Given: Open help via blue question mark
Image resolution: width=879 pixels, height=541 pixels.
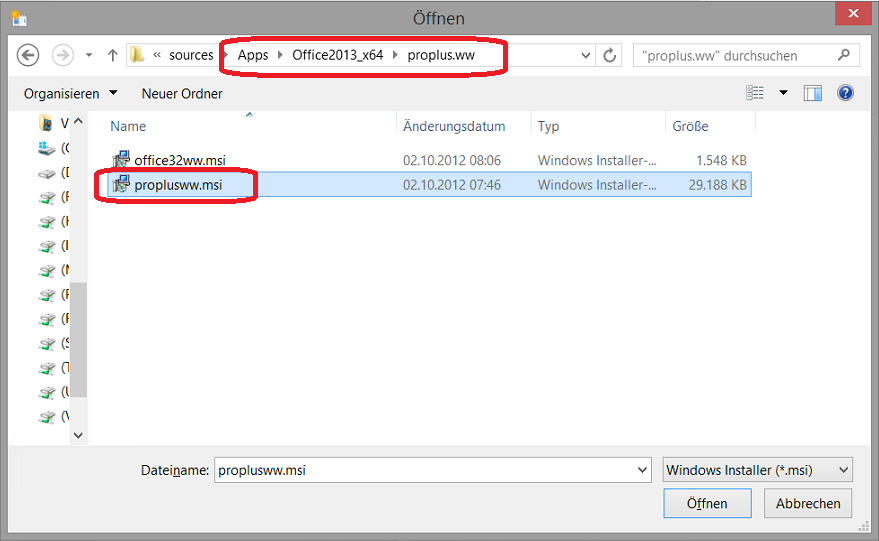Looking at the screenshot, I should [845, 93].
